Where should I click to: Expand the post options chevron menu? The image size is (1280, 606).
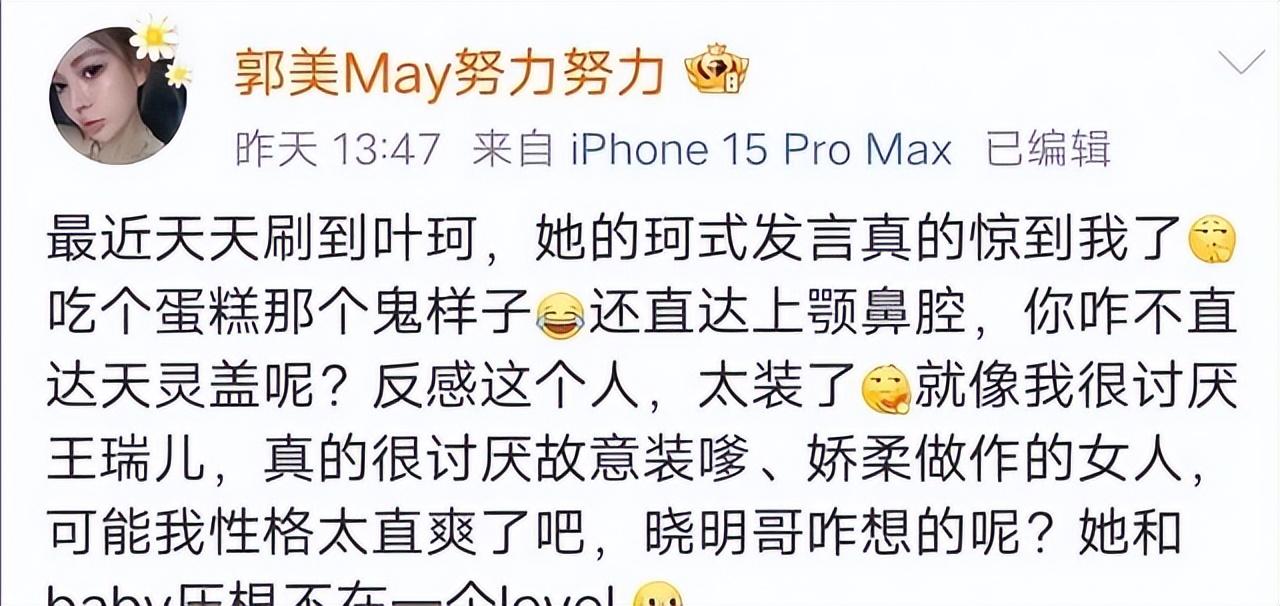(x=1241, y=64)
